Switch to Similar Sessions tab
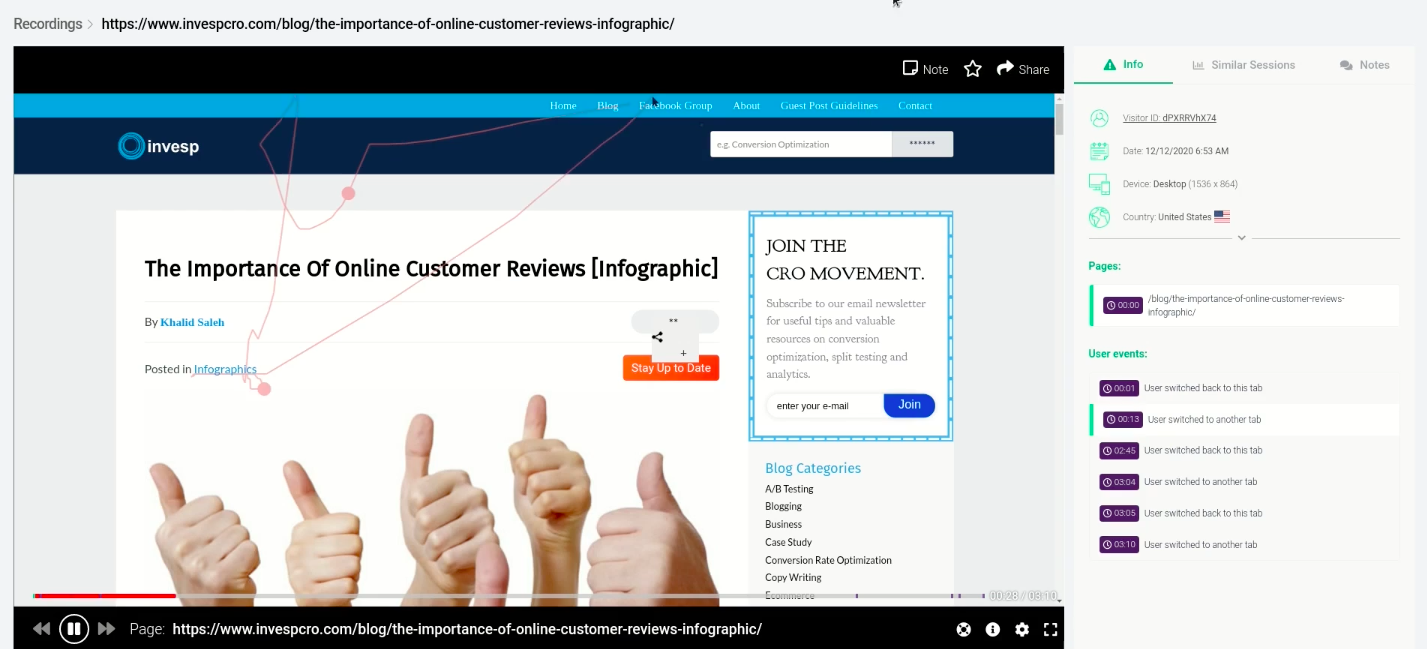The image size is (1427, 649). pyautogui.click(x=1243, y=65)
